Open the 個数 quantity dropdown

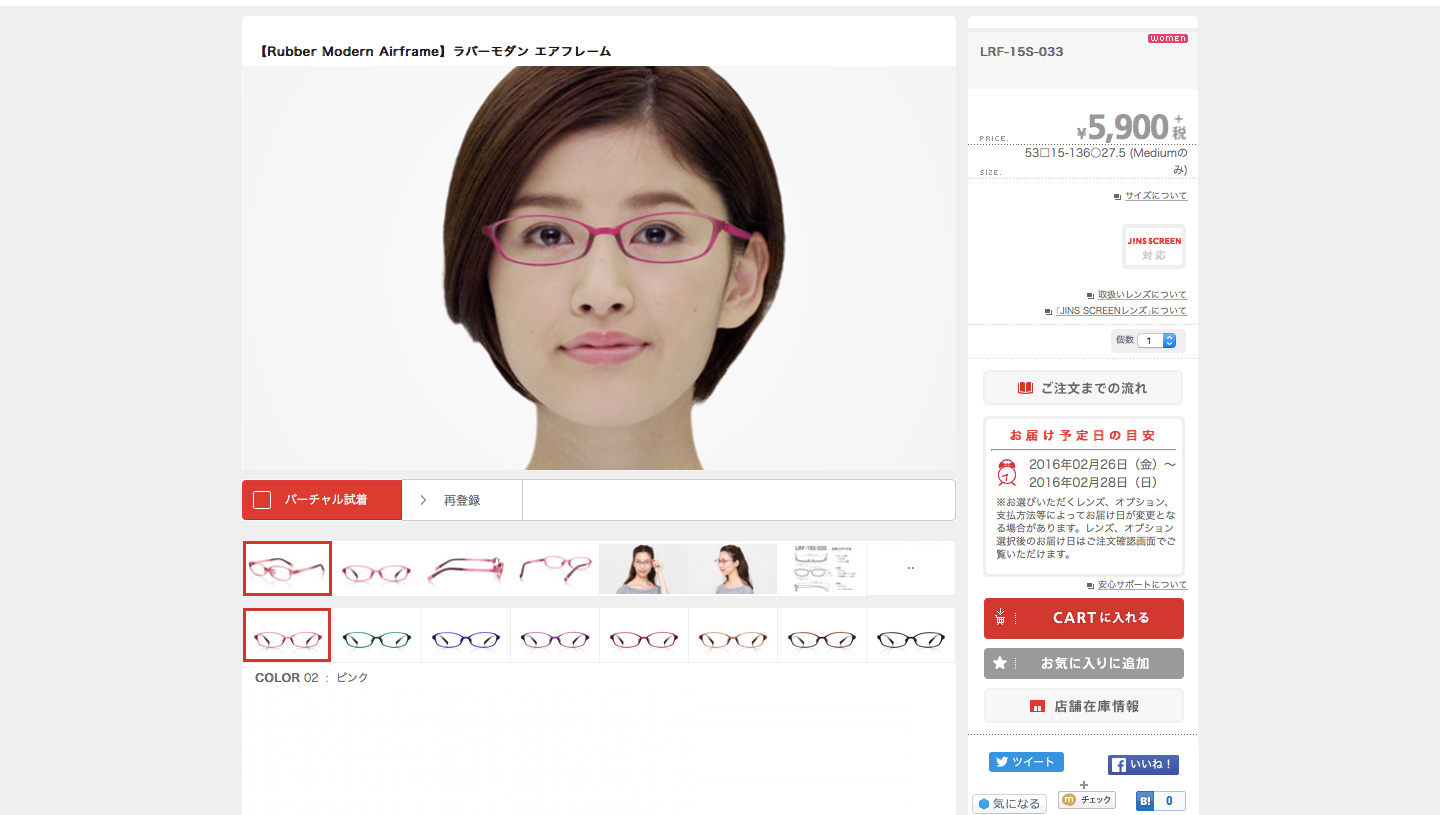[x=1157, y=341]
